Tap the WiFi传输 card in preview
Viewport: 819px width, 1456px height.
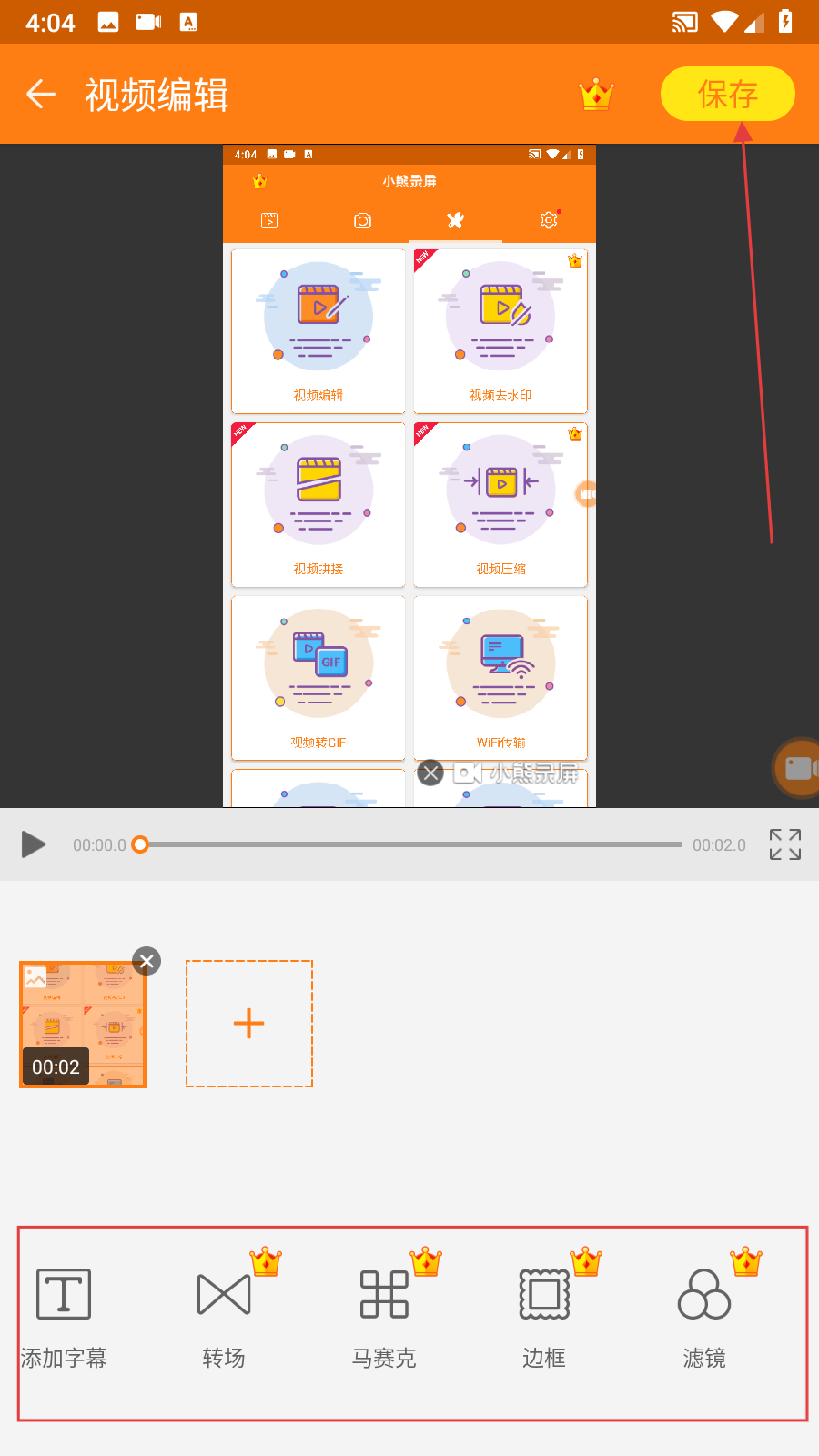[x=500, y=678]
